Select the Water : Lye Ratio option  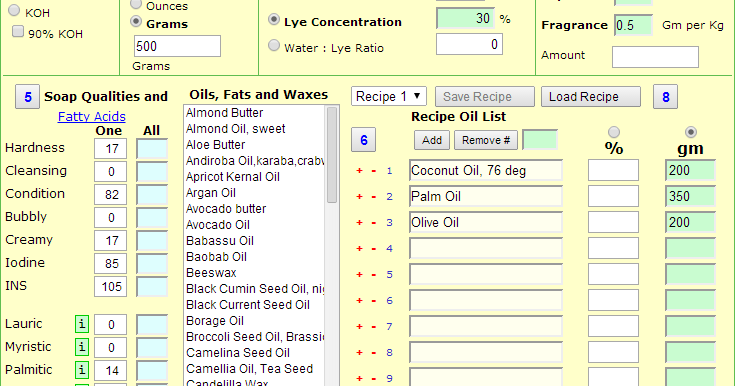[x=274, y=46]
